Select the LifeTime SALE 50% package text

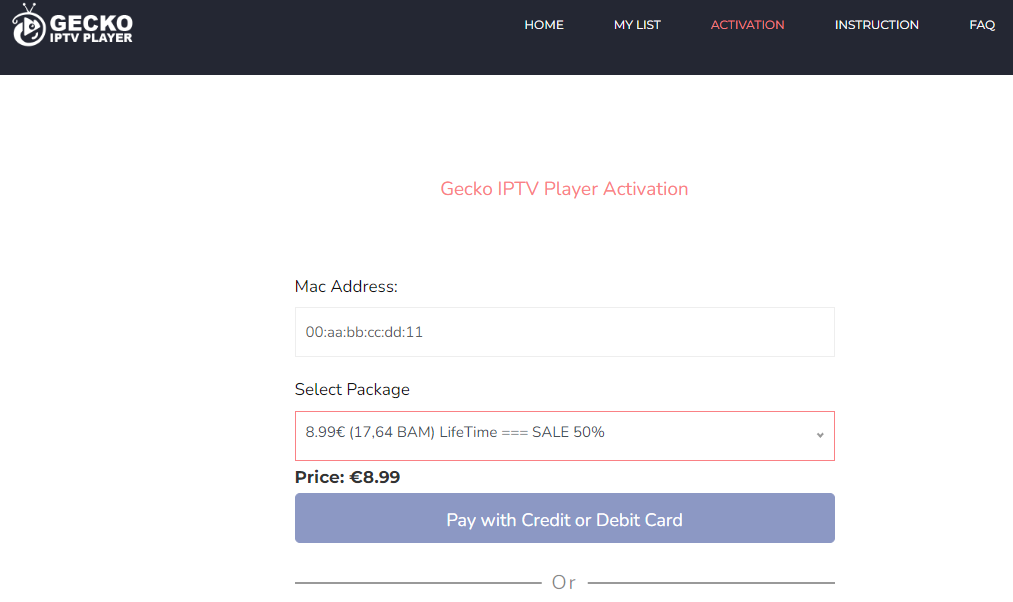coord(455,432)
